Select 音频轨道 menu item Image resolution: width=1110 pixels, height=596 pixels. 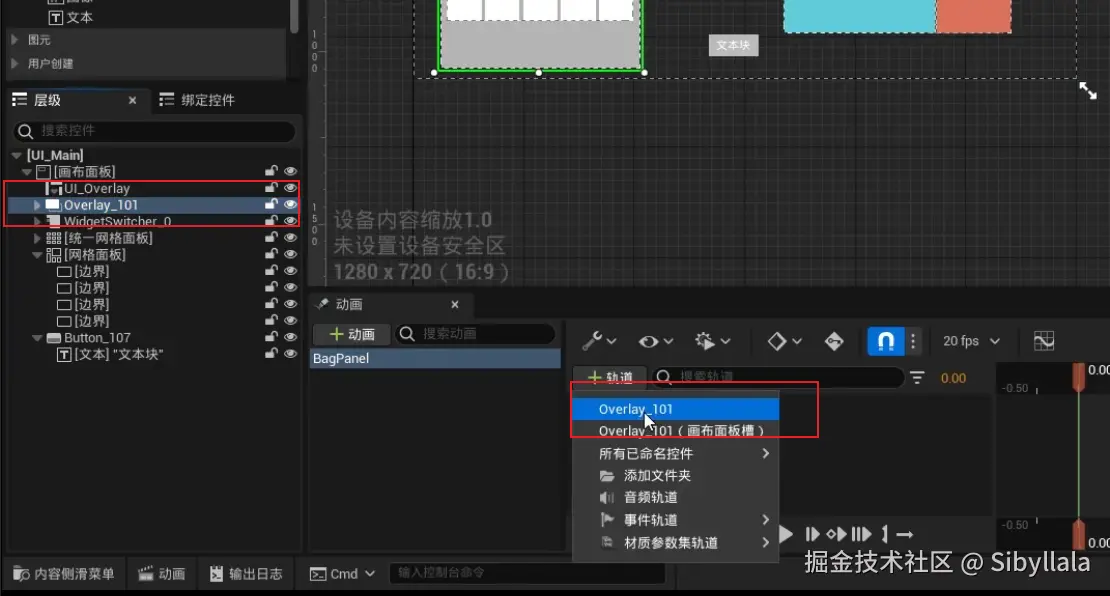tap(675, 498)
